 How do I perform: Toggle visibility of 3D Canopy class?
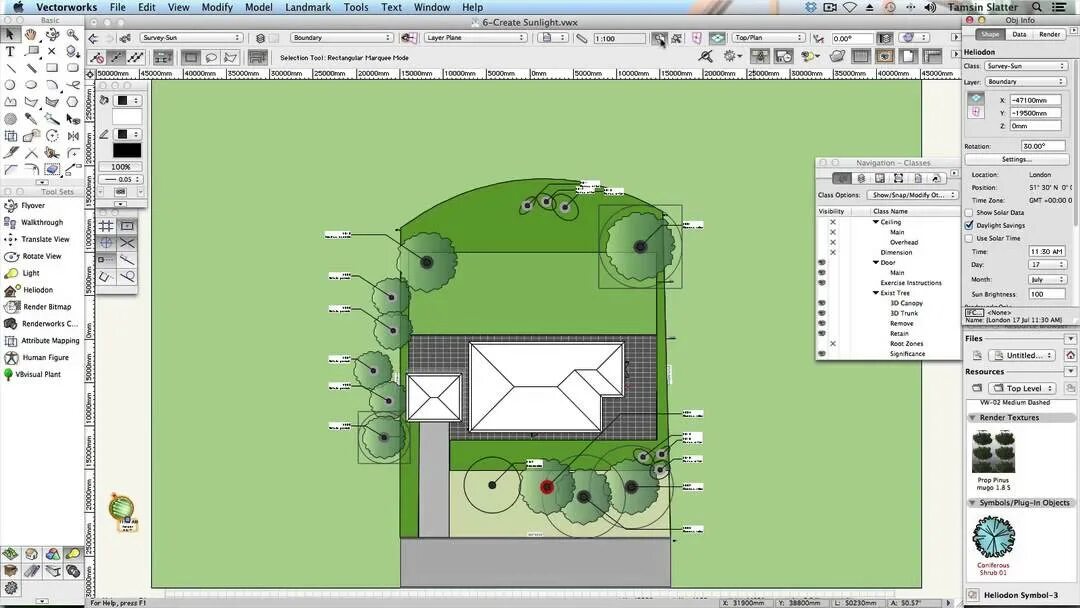[x=822, y=303]
